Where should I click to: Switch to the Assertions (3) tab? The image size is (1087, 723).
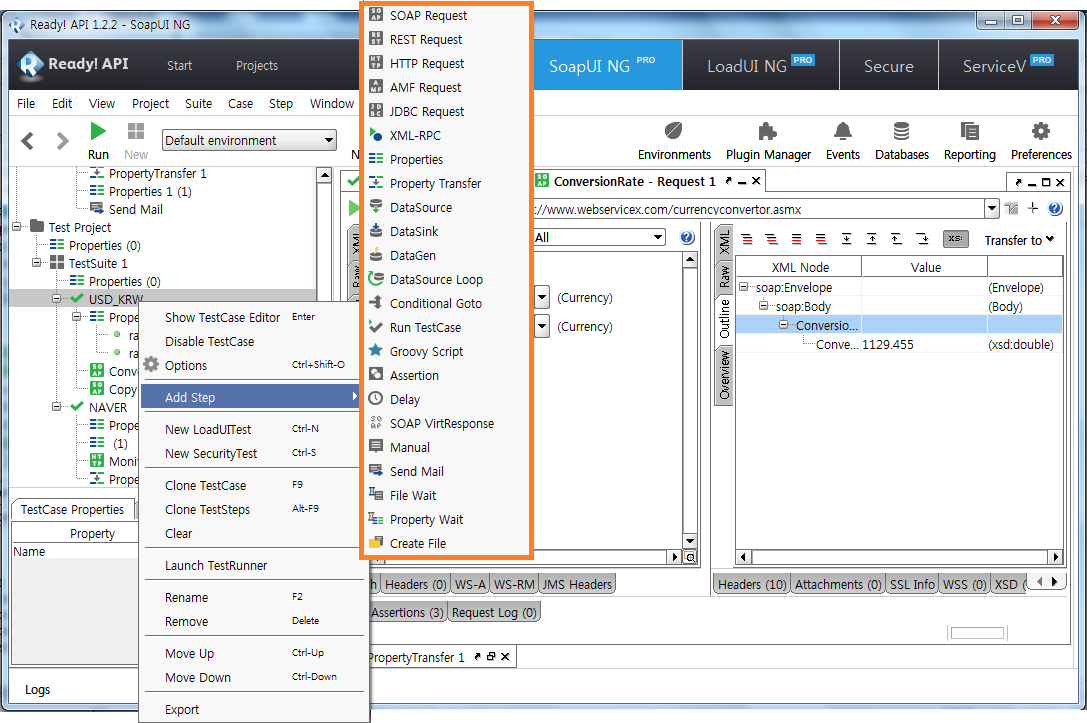(407, 612)
